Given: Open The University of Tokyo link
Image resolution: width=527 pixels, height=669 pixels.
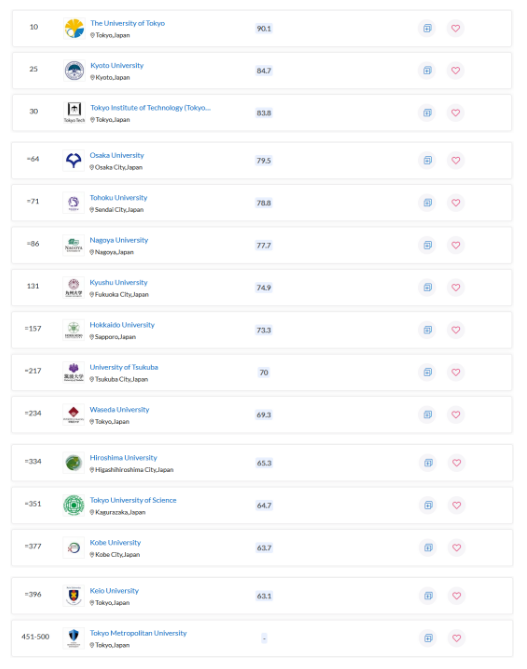Looking at the screenshot, I should [127, 23].
